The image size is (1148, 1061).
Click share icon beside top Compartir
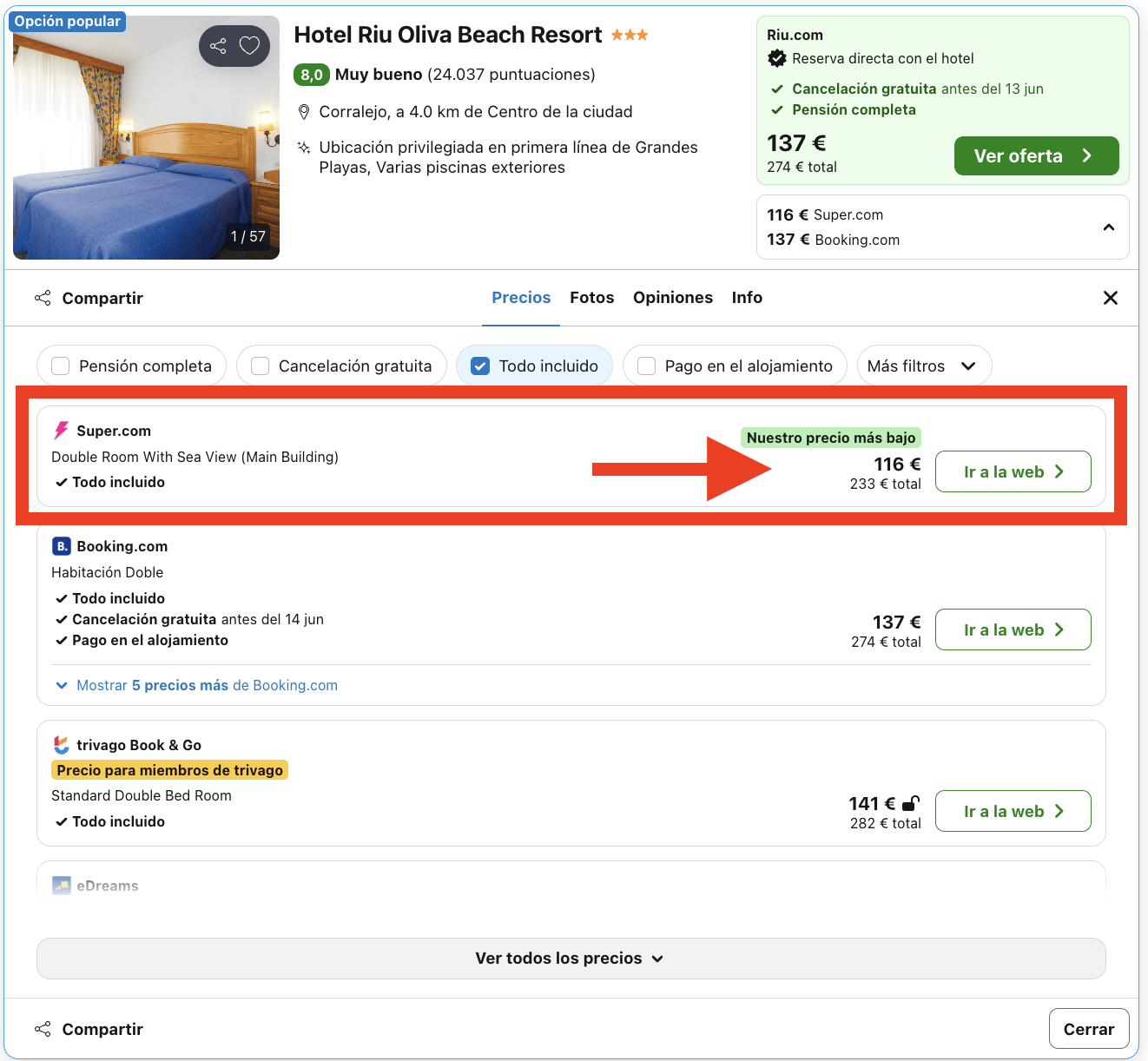click(43, 298)
